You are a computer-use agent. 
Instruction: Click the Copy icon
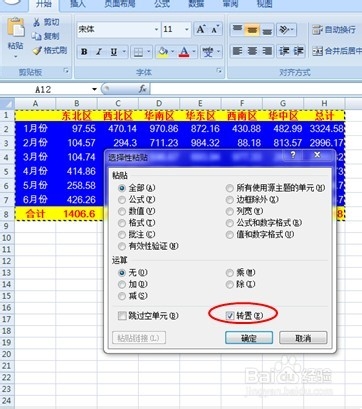point(36,36)
